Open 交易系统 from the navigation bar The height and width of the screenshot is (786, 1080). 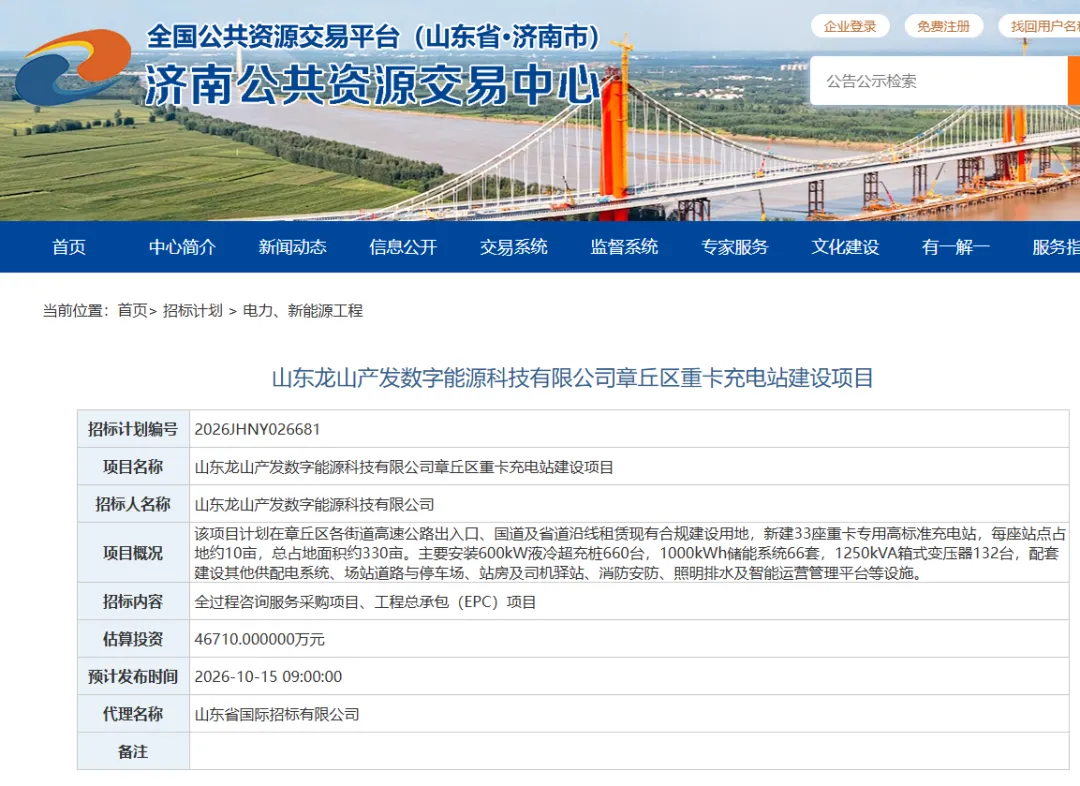(x=514, y=247)
